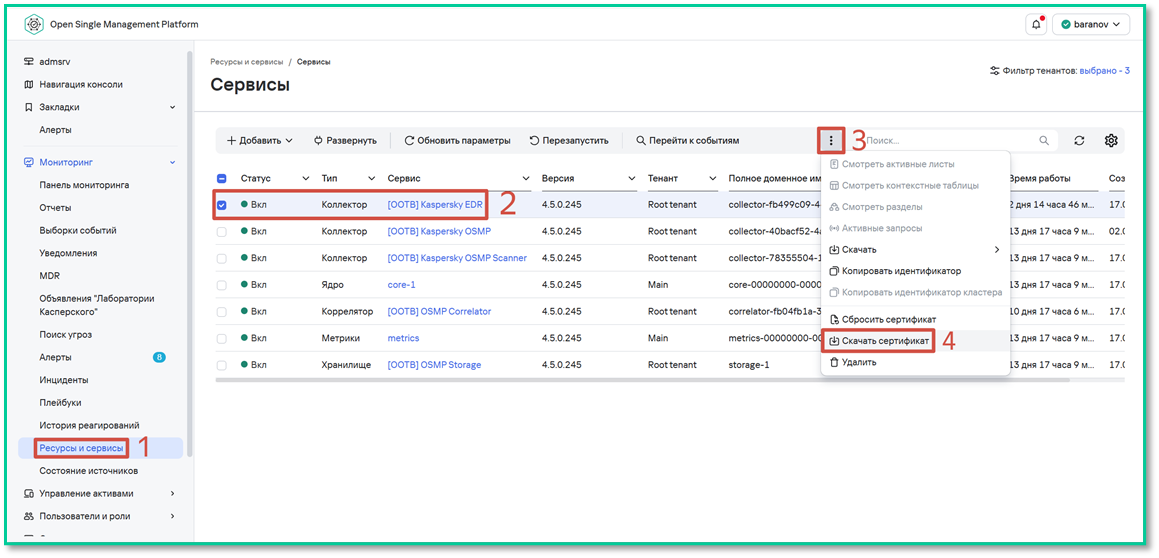This screenshot has width=1159, height=558.
Task: Click the tenant filter sliders icon
Action: [x=995, y=71]
